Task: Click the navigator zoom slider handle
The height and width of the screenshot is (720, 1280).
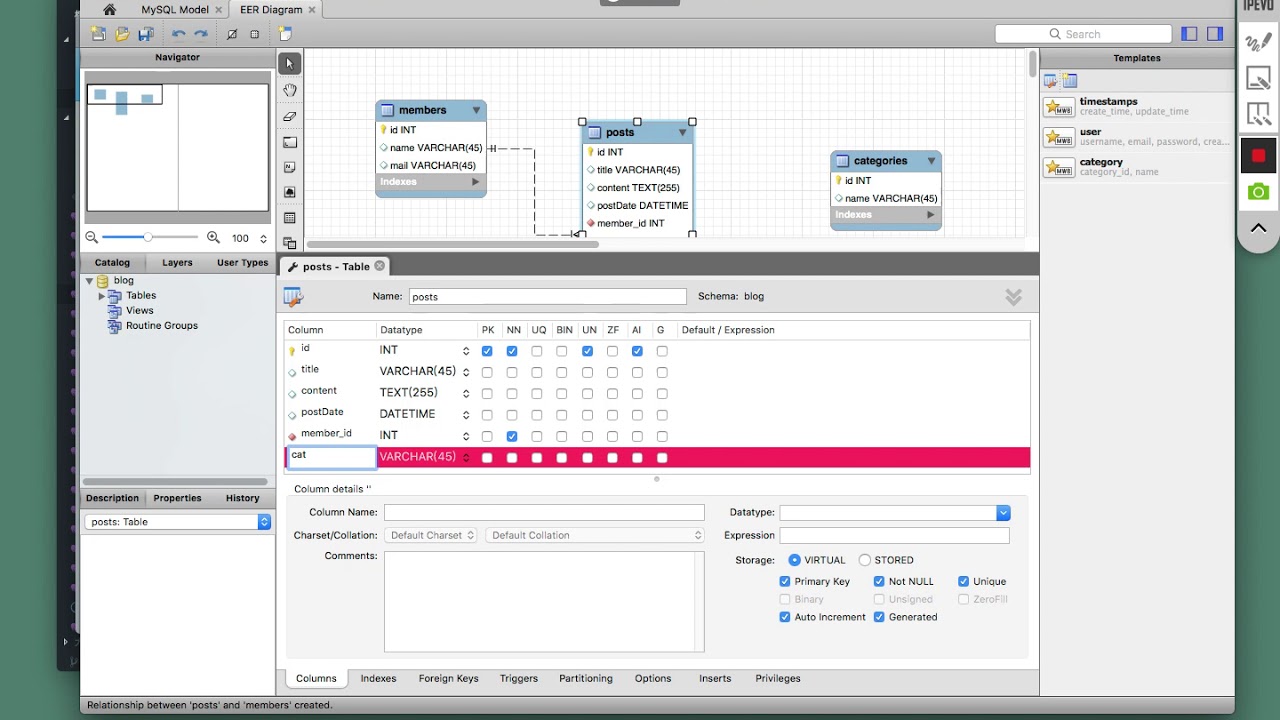Action: pos(148,238)
